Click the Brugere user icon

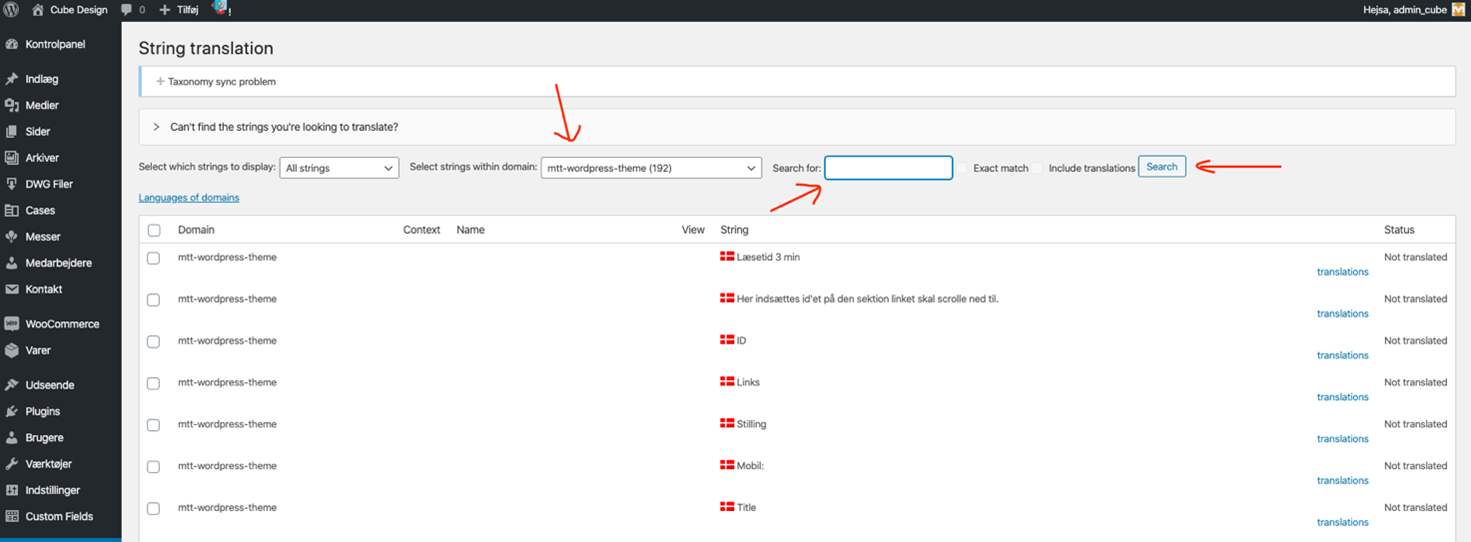click(12, 437)
